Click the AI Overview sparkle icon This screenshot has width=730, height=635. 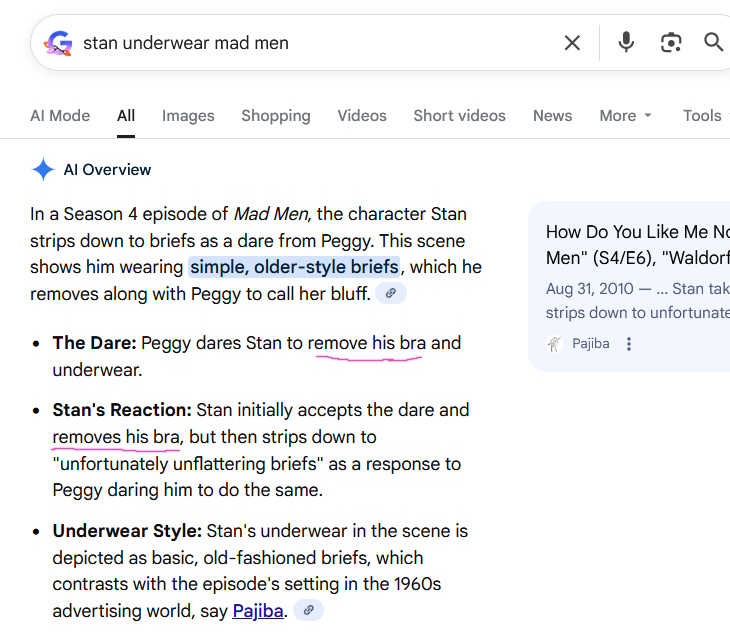43,169
